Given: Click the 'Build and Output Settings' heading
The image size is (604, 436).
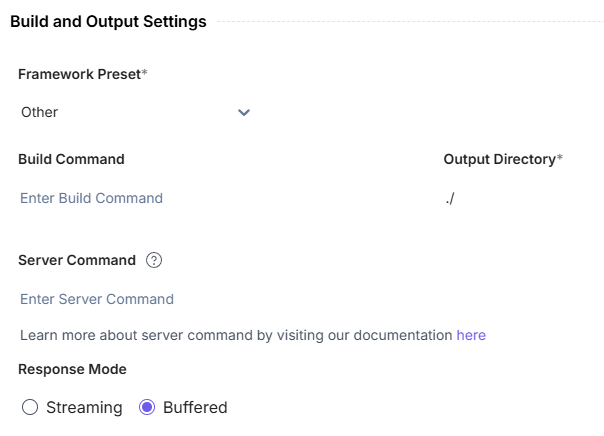Looking at the screenshot, I should 108,22.
